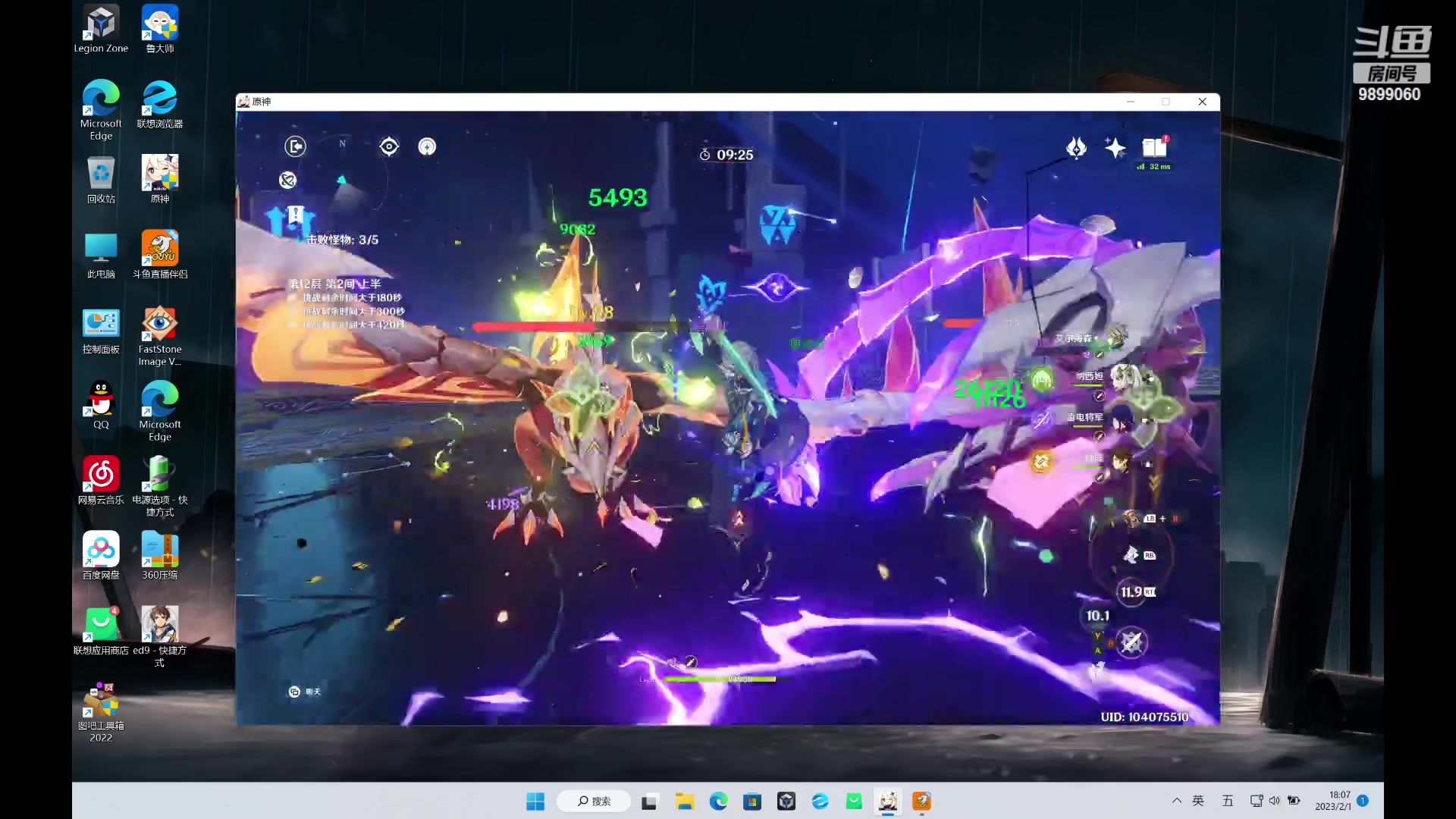
Task: Click the elemental skill button showing 11.9
Action: point(1131,591)
